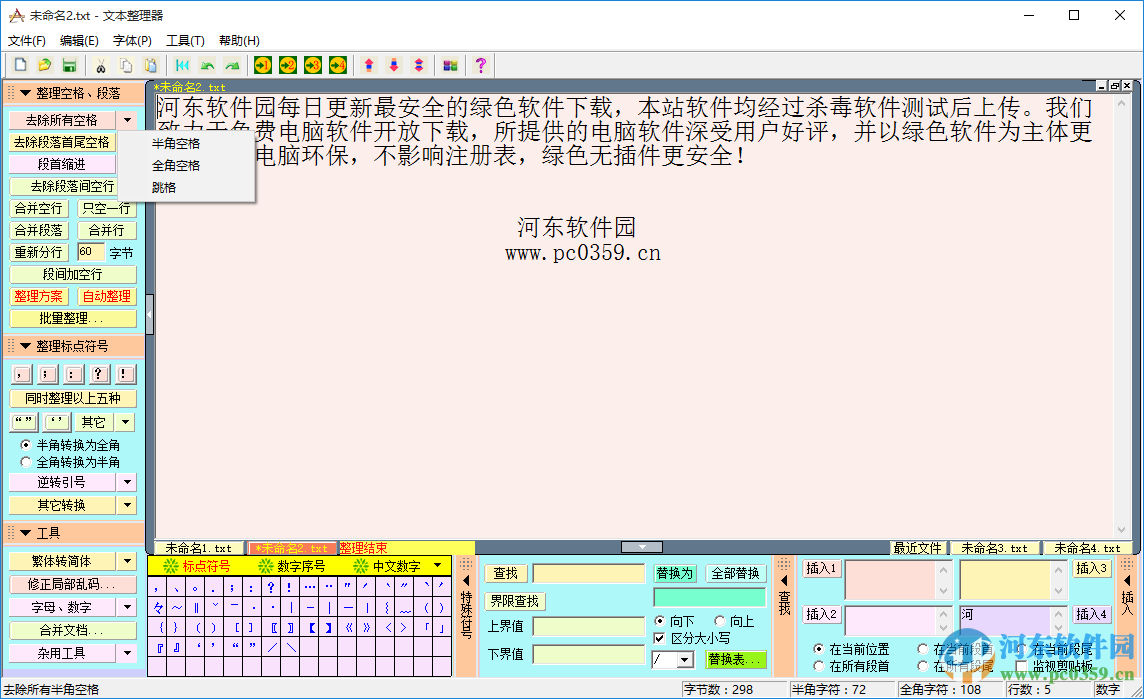The image size is (1144, 699).
Task: Select the Cut scissors icon
Action: pos(101,64)
